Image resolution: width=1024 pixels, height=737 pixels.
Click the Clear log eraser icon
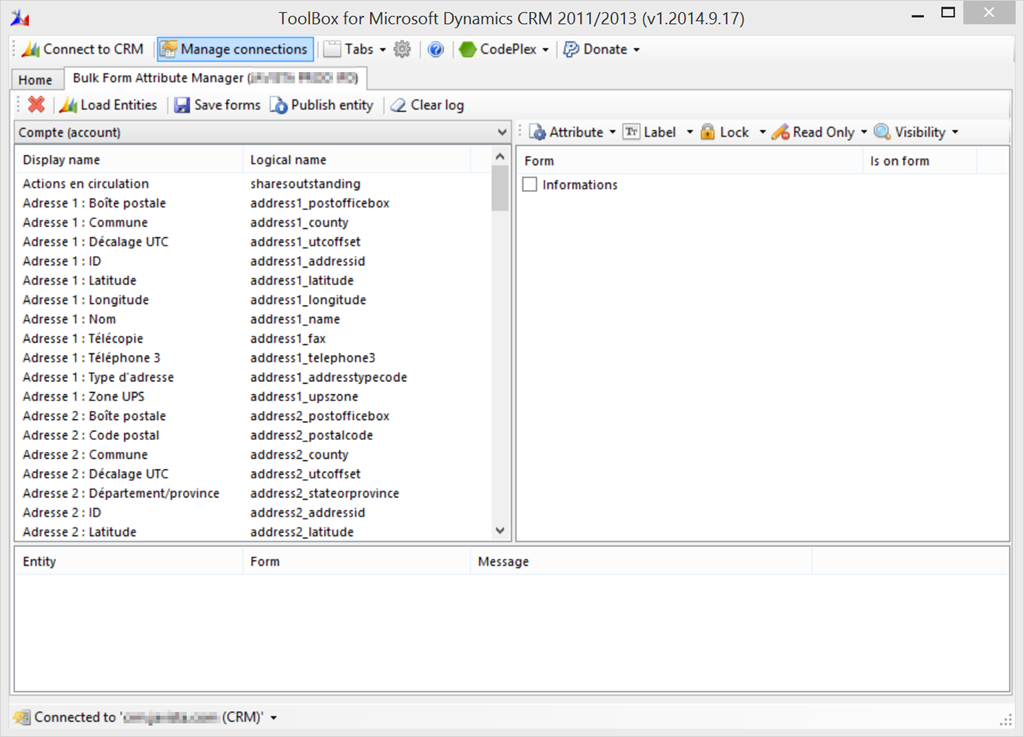point(398,105)
